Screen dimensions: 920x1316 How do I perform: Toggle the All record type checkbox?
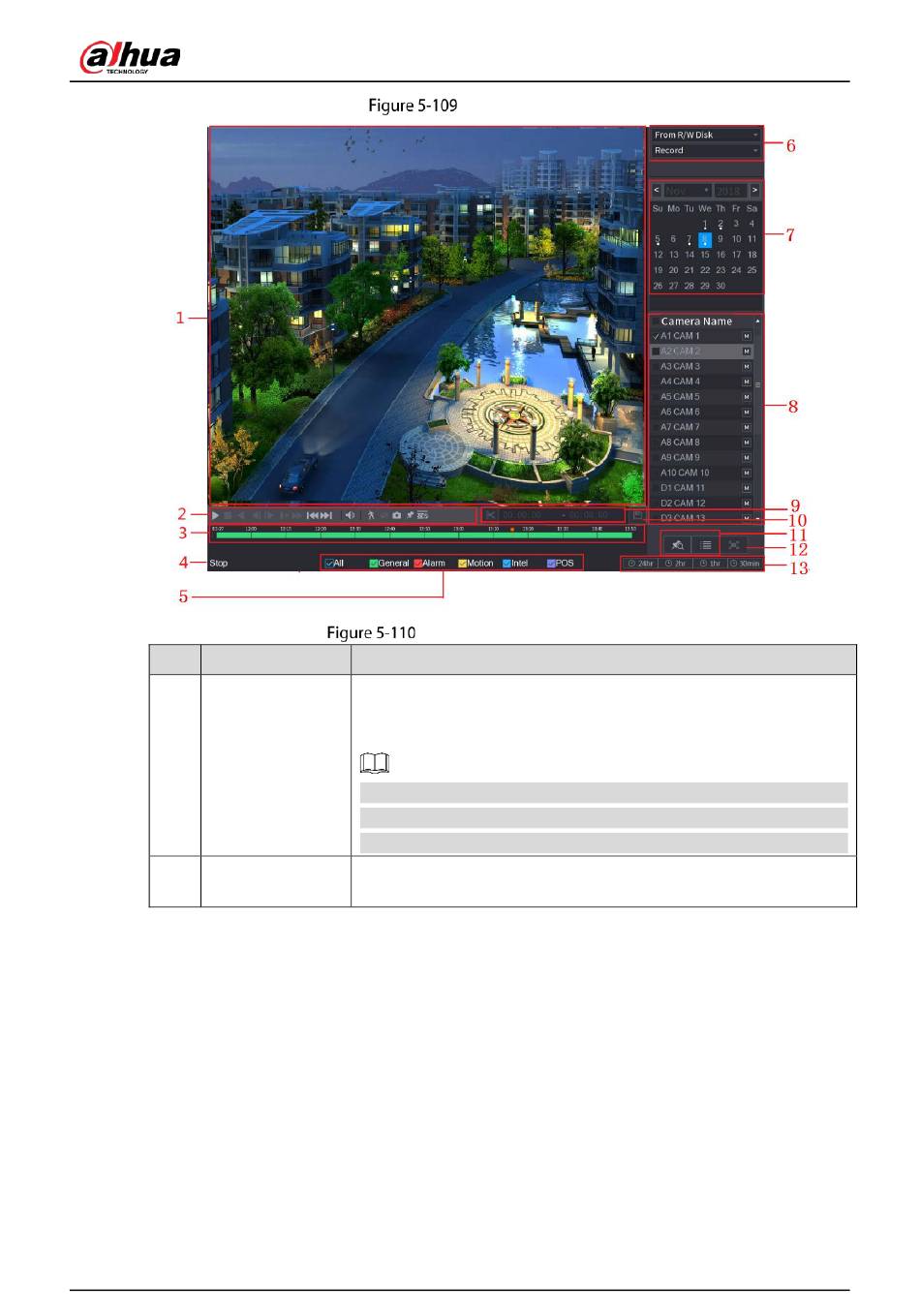[329, 563]
